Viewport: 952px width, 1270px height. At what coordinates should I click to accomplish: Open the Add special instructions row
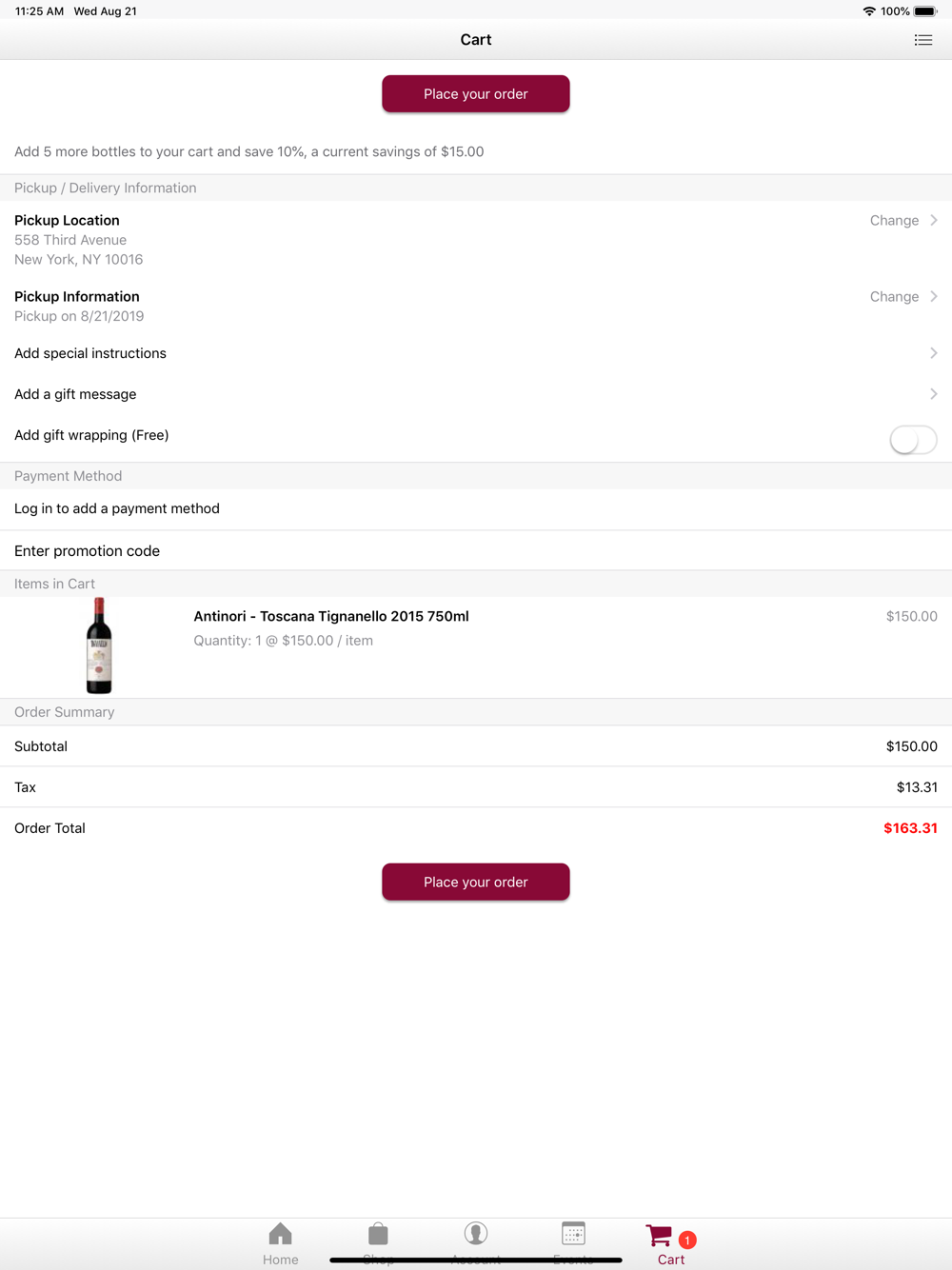point(476,353)
